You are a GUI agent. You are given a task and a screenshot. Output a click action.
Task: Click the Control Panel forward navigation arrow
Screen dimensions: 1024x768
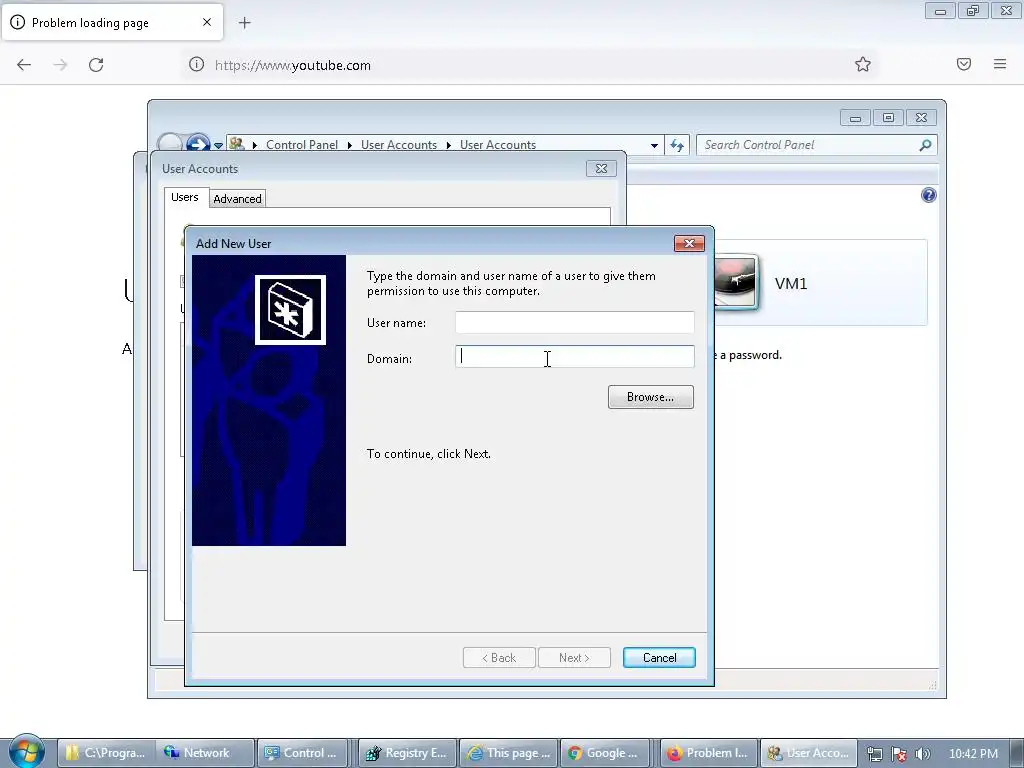pos(197,144)
